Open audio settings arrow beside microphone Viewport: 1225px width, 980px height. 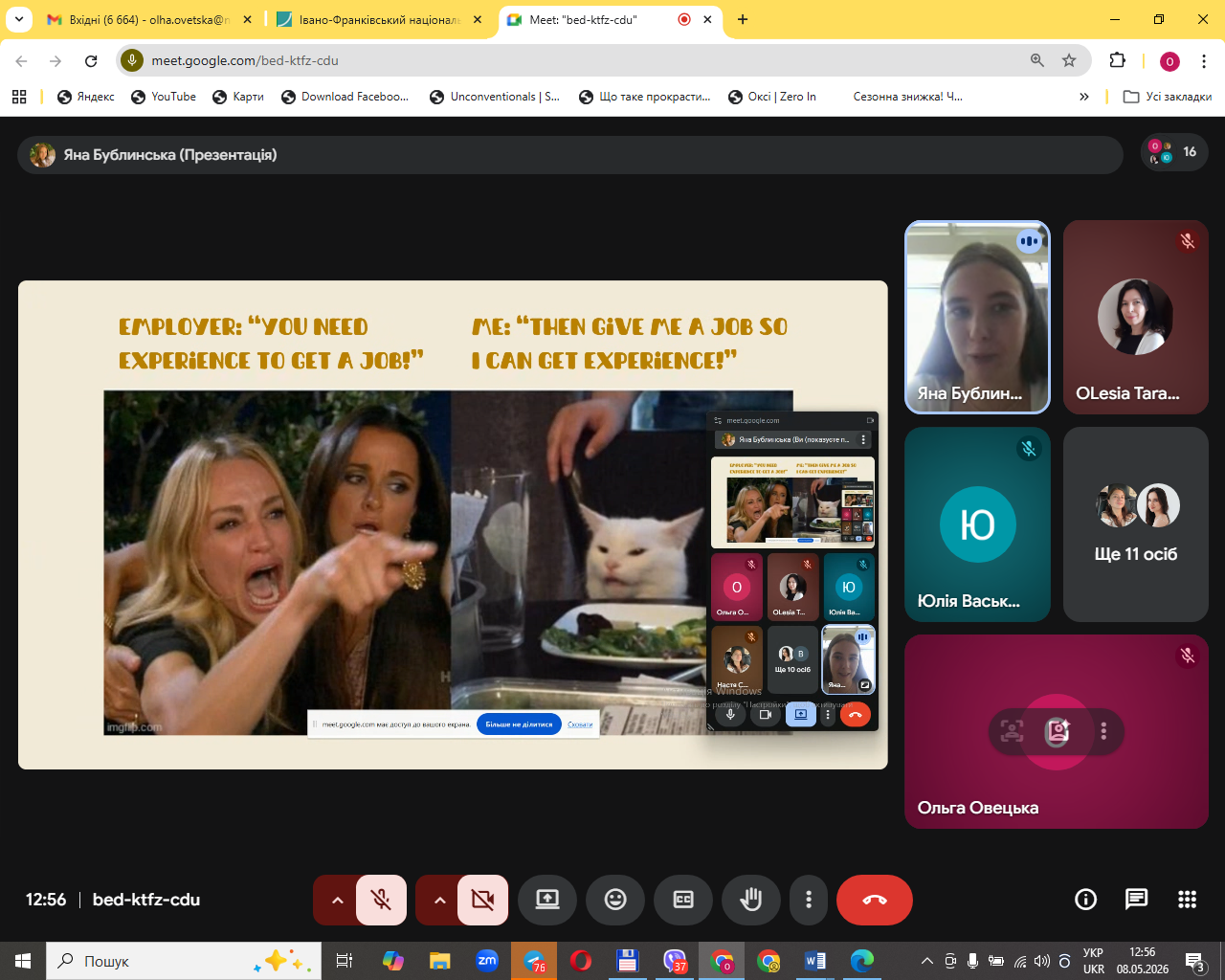pos(337,900)
